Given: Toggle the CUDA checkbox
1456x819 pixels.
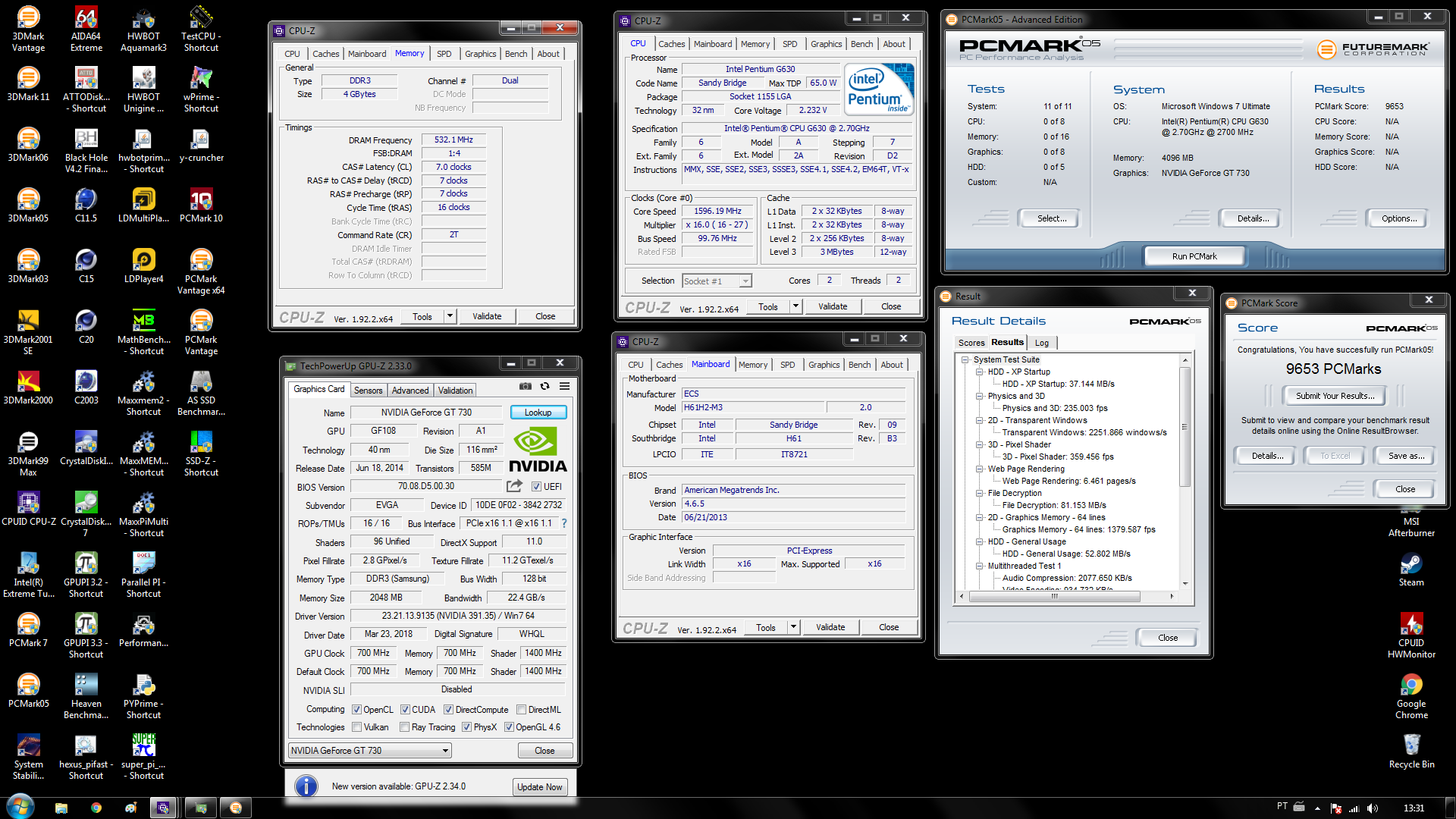Looking at the screenshot, I should point(405,710).
